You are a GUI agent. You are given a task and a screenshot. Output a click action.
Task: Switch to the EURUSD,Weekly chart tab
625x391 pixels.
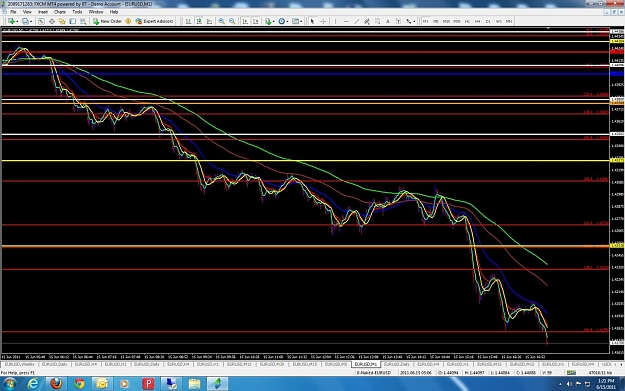point(20,364)
